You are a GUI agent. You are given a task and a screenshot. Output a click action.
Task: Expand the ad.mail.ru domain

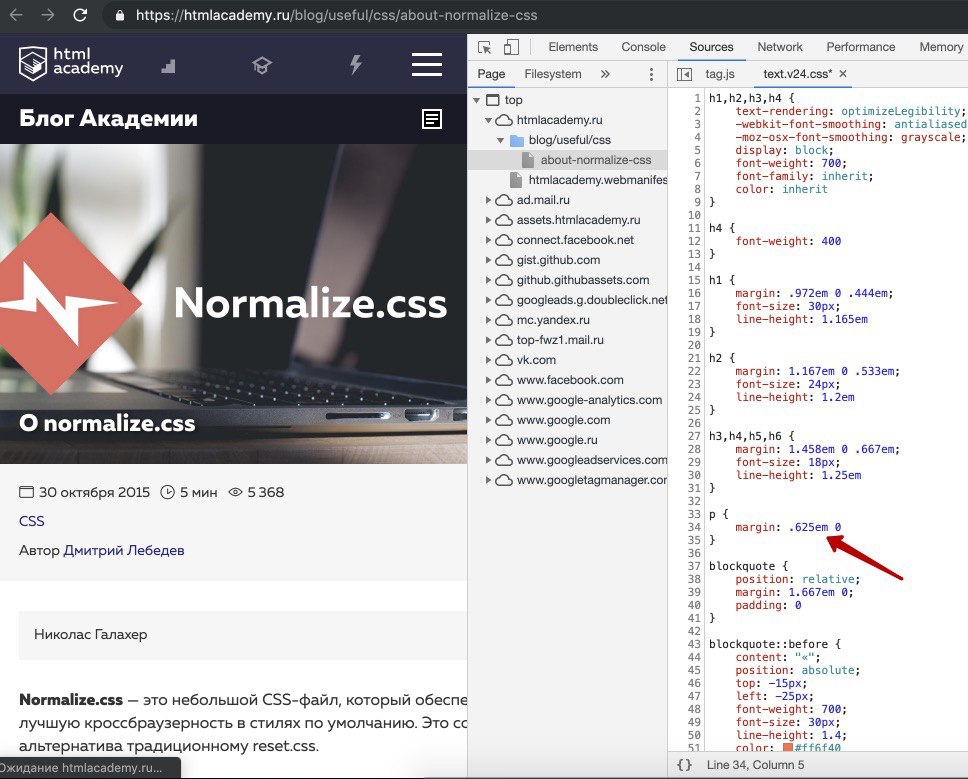488,200
